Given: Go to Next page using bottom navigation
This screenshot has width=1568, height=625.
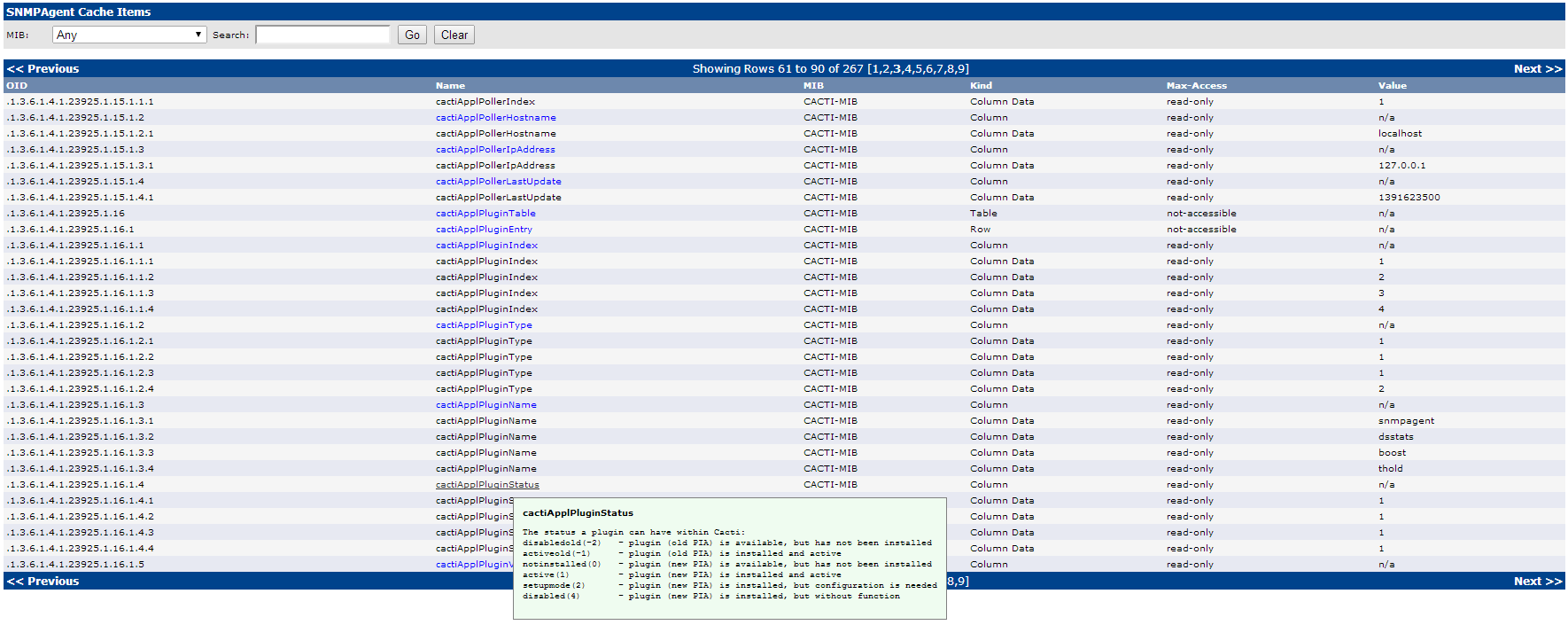Looking at the screenshot, I should (1538, 581).
